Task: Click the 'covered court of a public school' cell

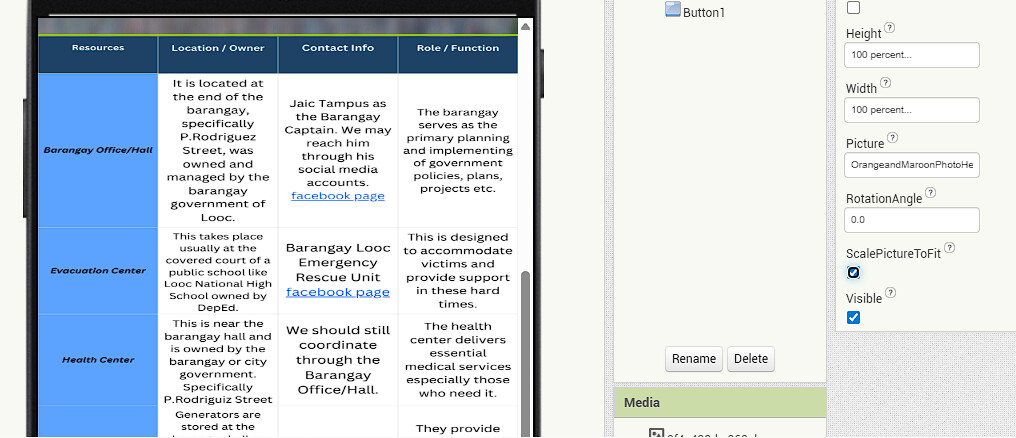Action: (218, 271)
